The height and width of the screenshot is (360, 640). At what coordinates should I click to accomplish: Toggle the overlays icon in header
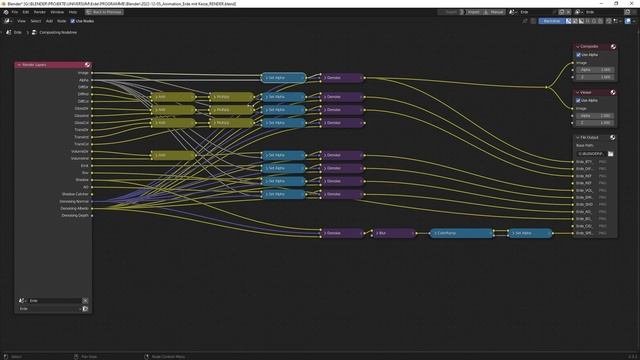[x=628, y=21]
